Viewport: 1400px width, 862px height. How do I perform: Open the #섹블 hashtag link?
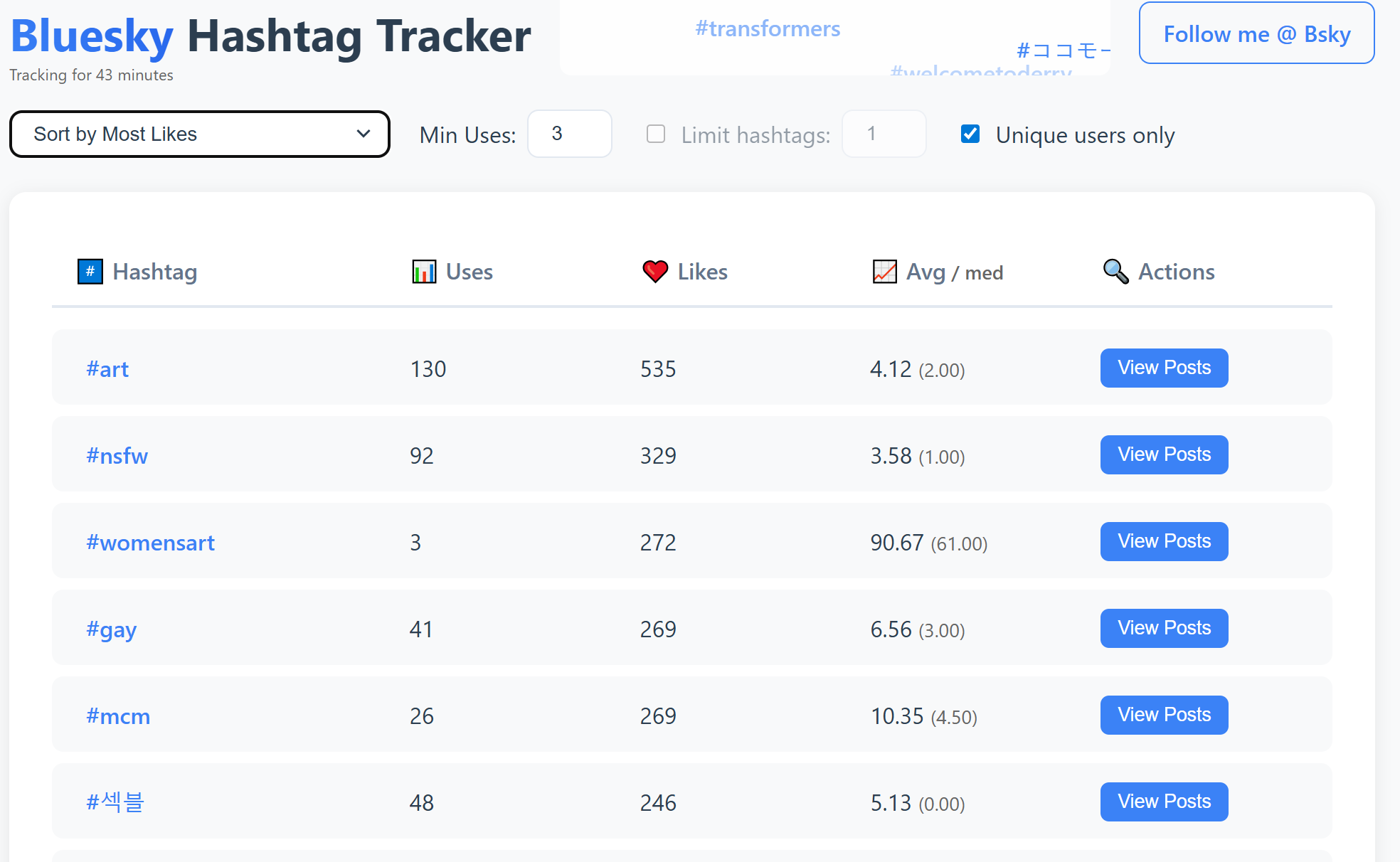pyautogui.click(x=115, y=802)
